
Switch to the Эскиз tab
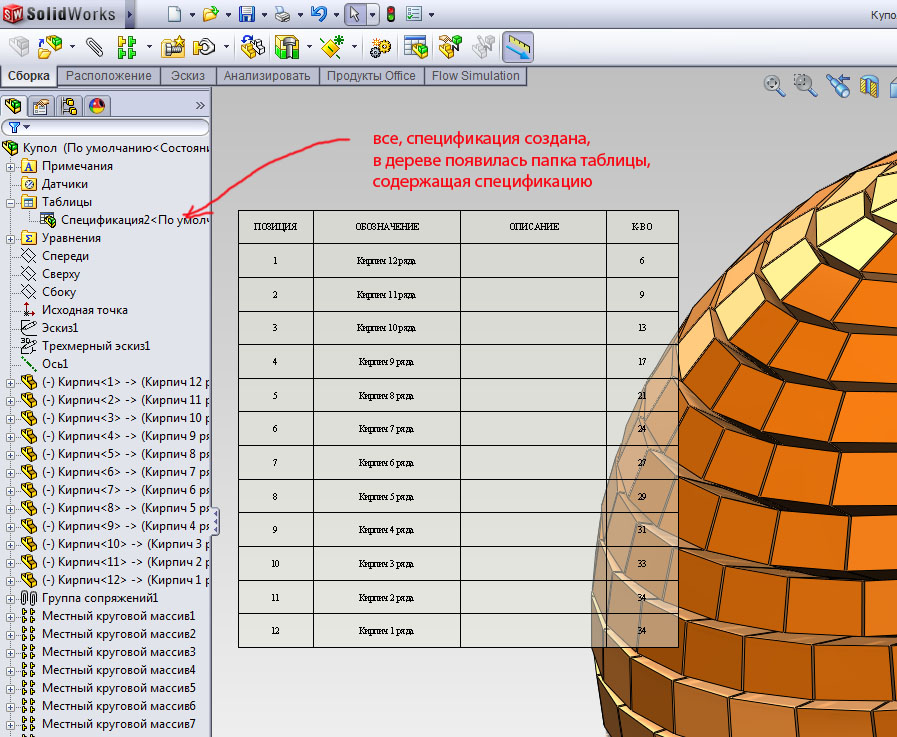[x=187, y=76]
